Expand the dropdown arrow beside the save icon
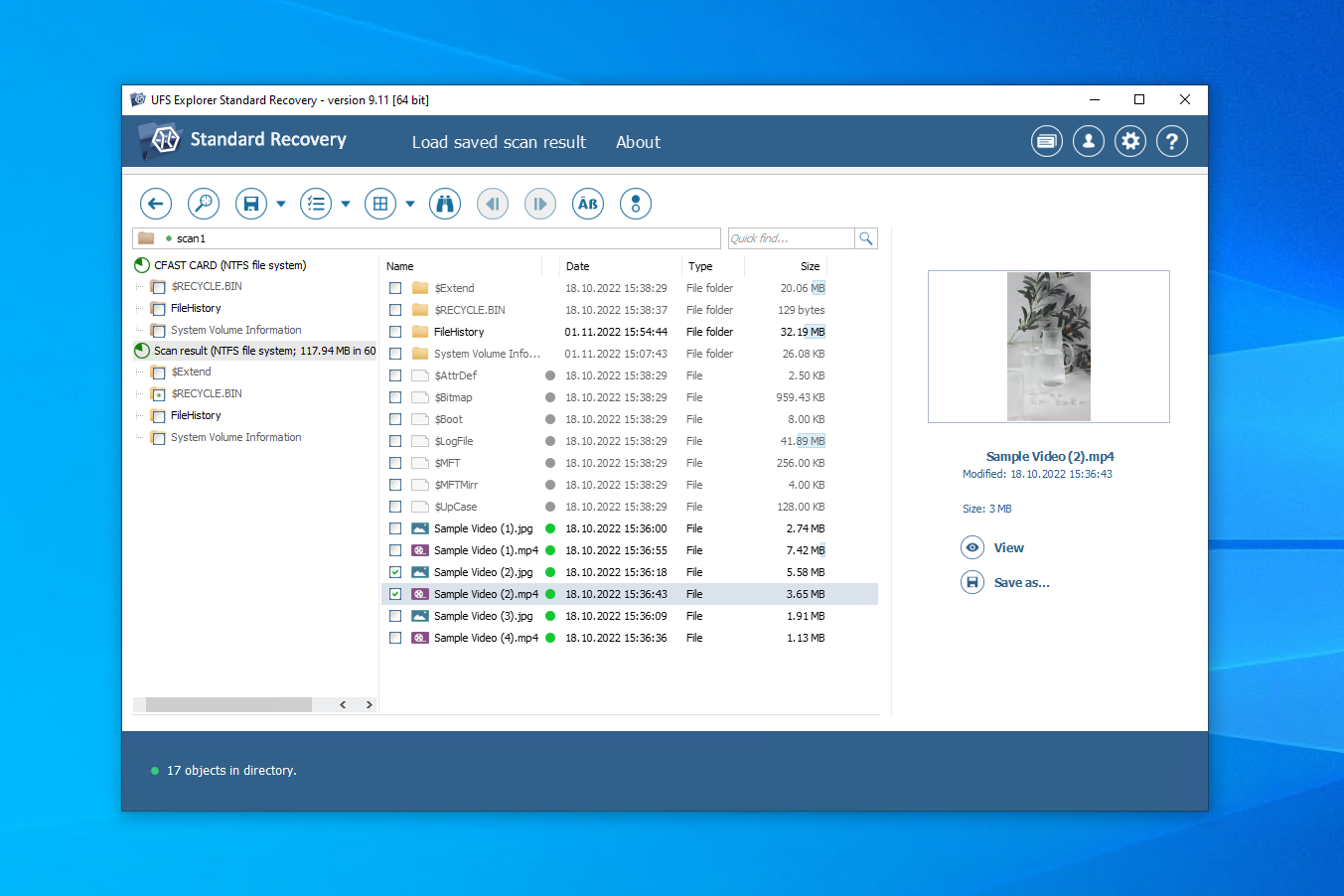 pyautogui.click(x=281, y=204)
